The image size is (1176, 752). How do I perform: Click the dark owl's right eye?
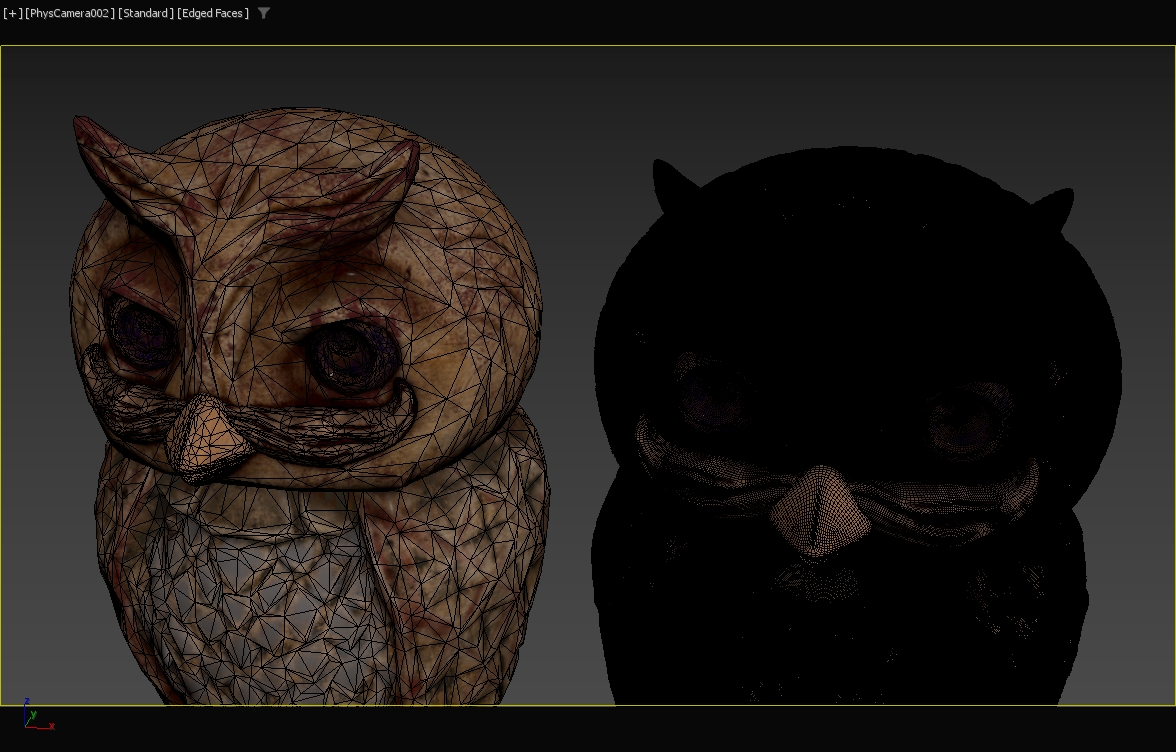(x=964, y=414)
